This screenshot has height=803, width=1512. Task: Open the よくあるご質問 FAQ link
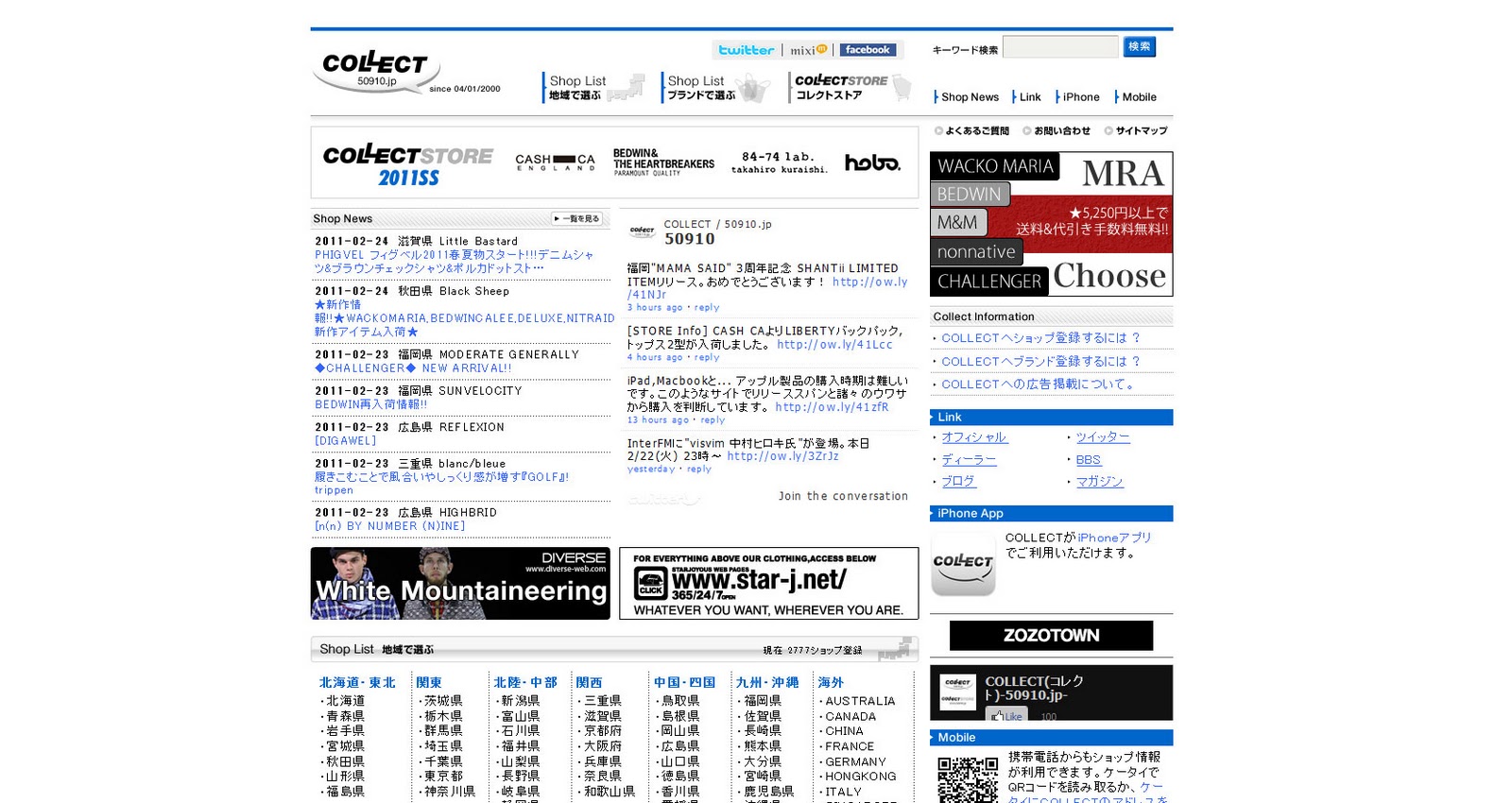click(x=971, y=130)
